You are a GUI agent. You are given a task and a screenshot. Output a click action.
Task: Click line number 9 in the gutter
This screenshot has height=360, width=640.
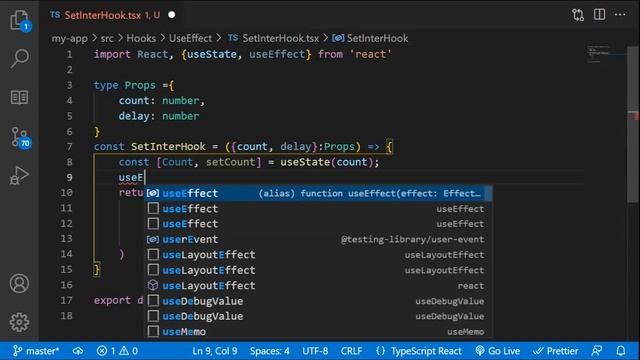(69, 178)
